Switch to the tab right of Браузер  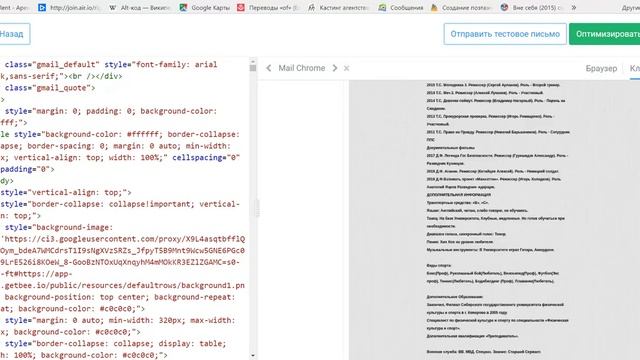[x=635, y=68]
